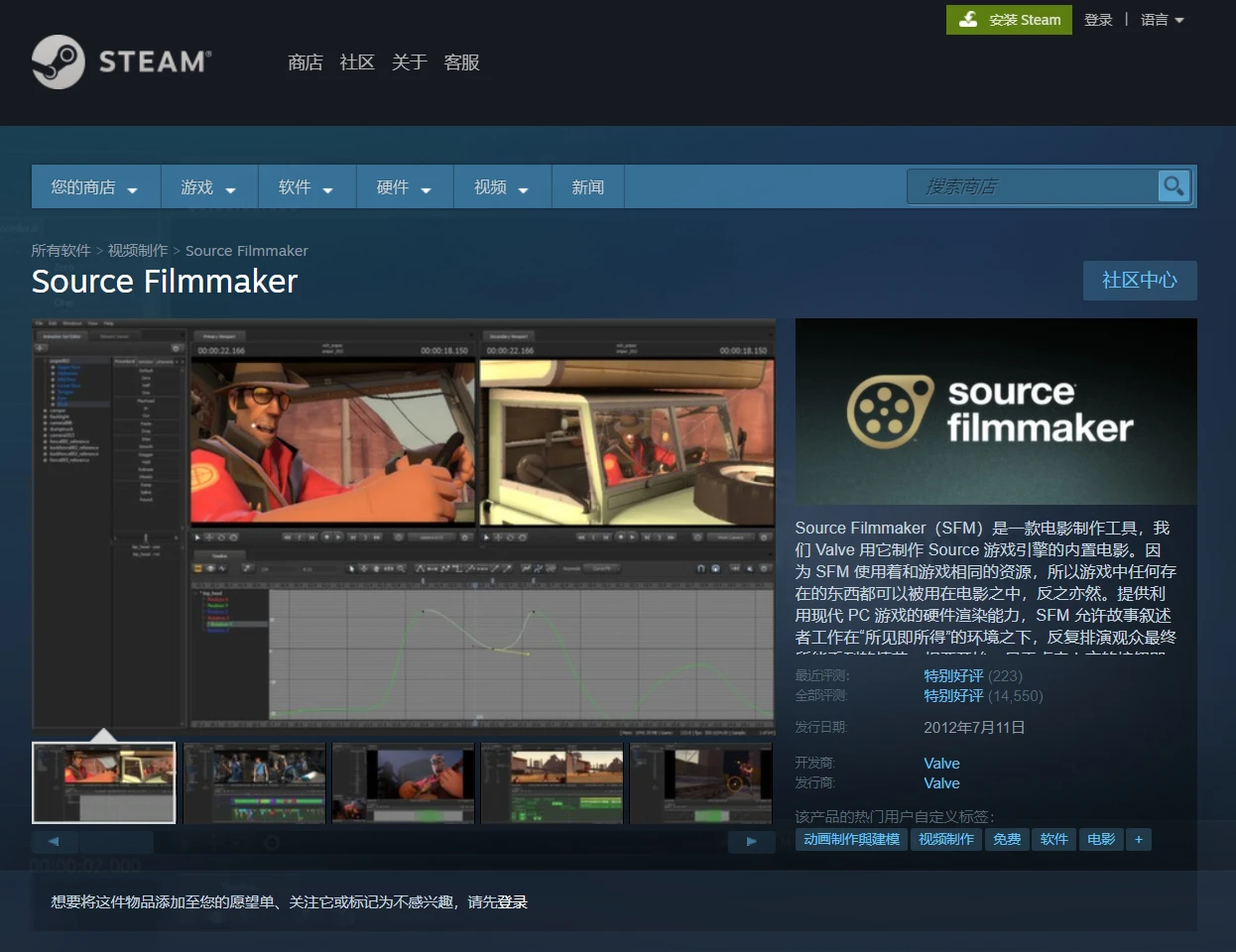Expand the 软件 menu

tap(307, 187)
